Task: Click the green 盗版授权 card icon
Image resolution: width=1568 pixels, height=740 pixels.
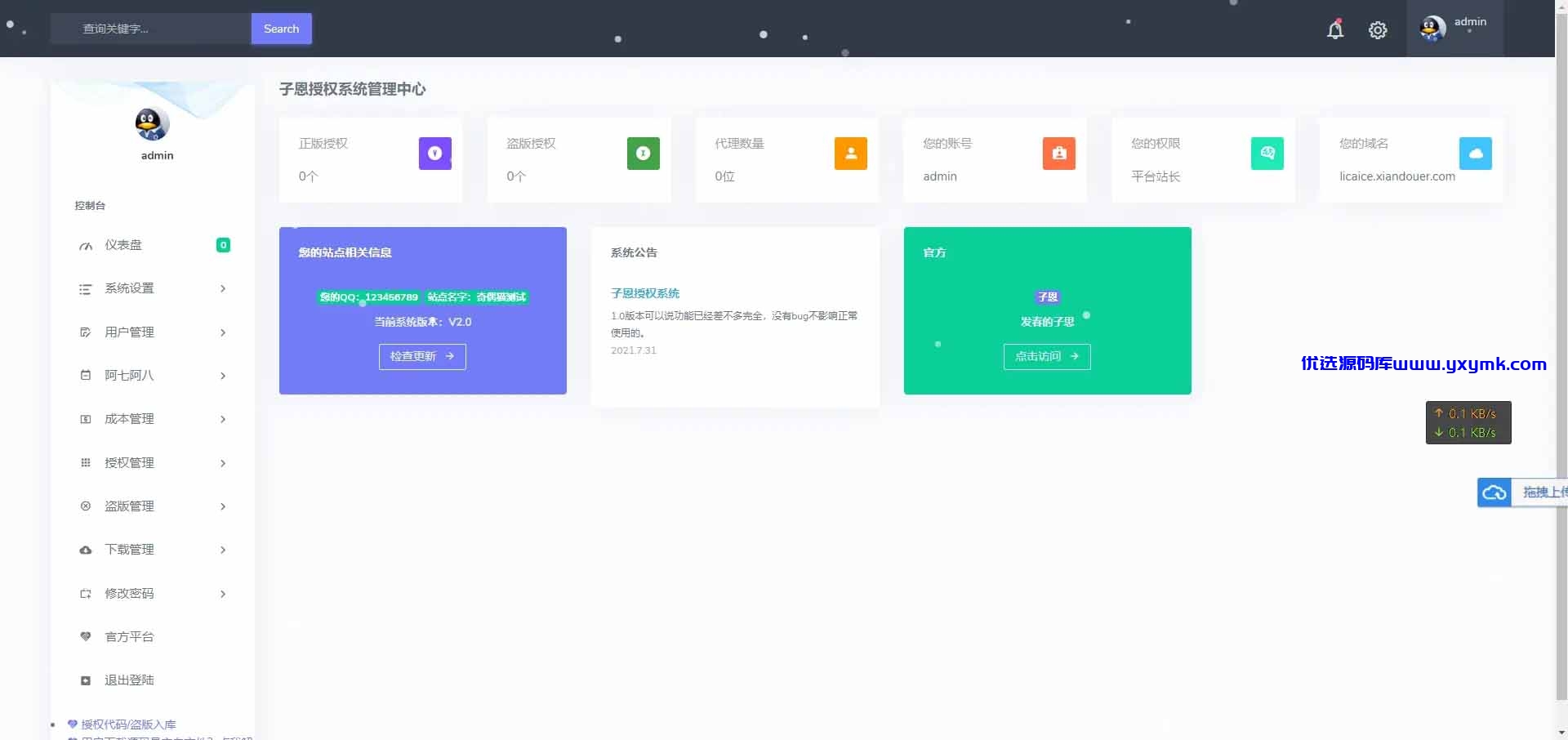Action: 643,153
